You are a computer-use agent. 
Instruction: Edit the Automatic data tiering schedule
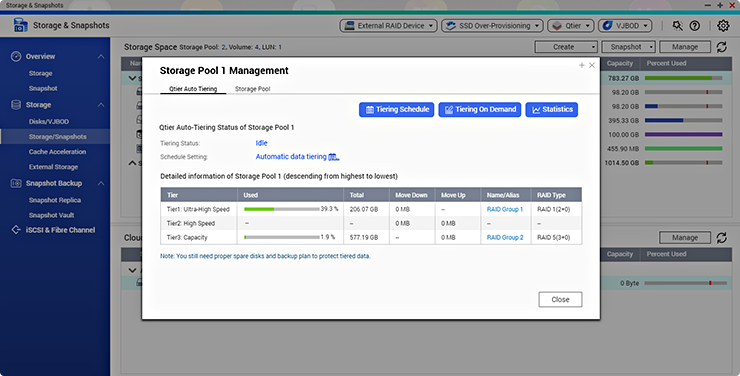point(291,157)
